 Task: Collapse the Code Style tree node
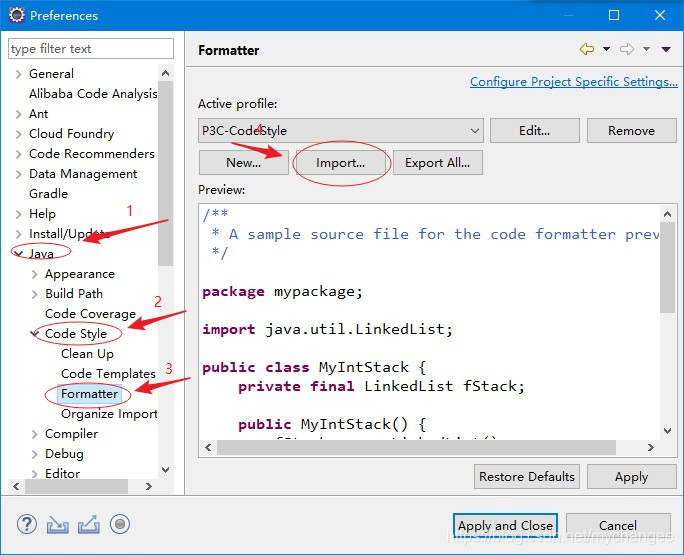tap(35, 334)
